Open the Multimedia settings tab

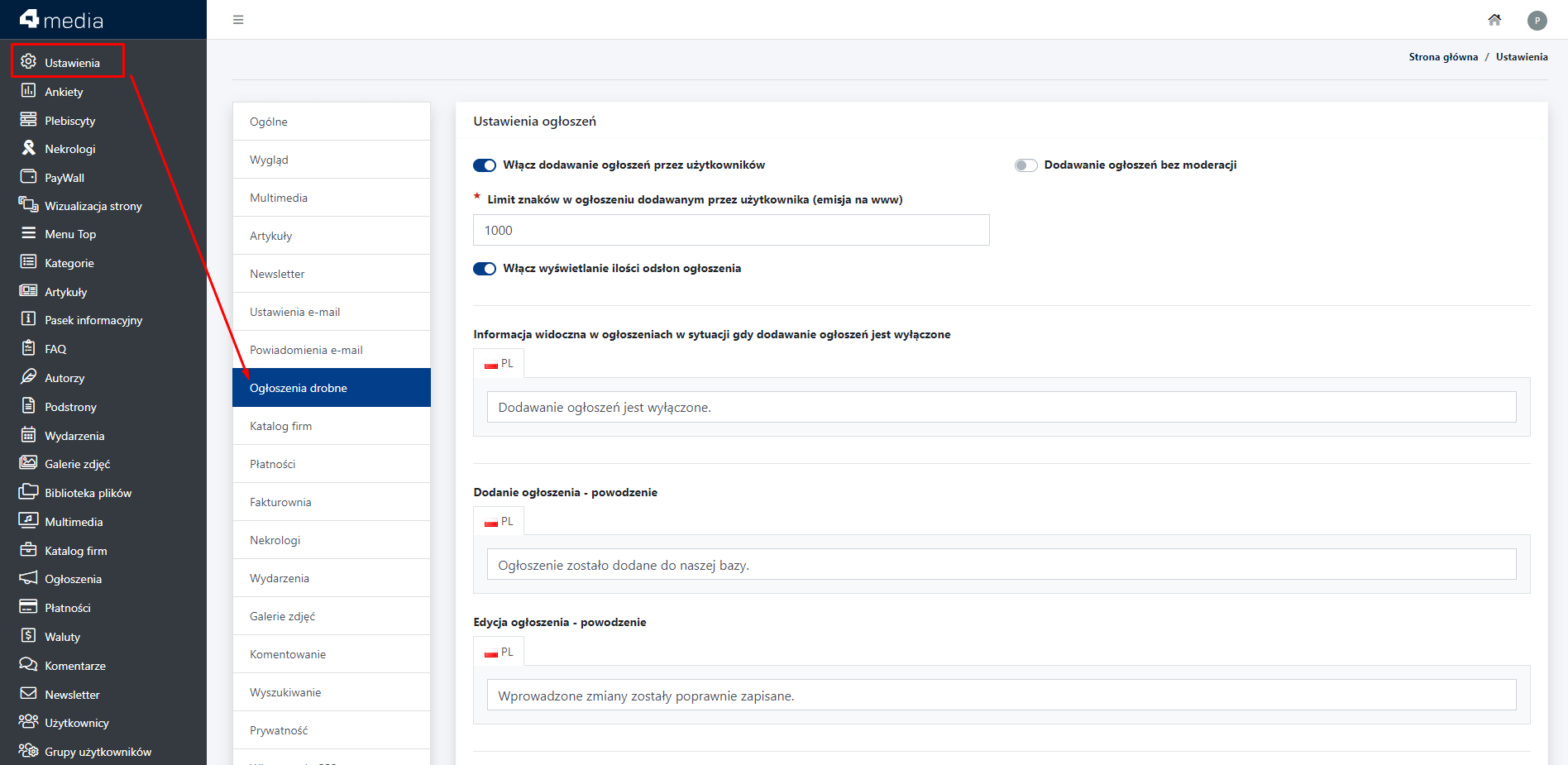coord(332,198)
